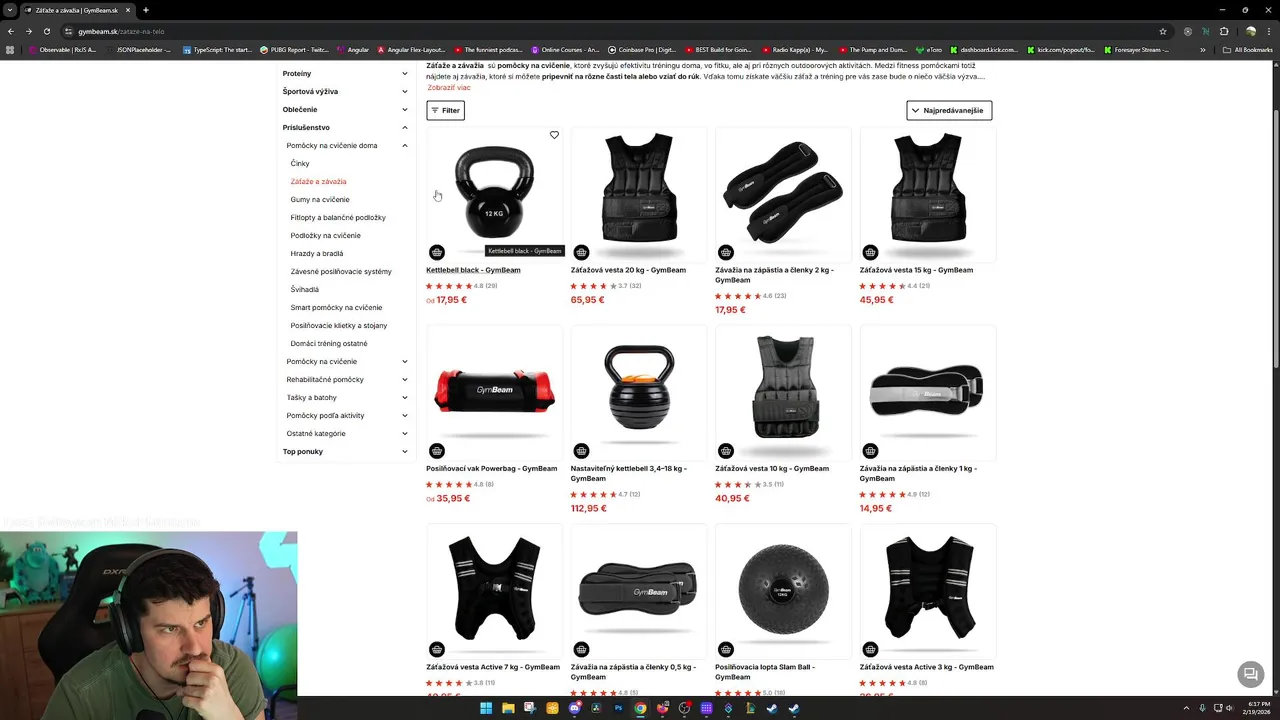The width and height of the screenshot is (1280, 720).
Task: Select Fitlopty a balančné podložky
Action: 338,217
